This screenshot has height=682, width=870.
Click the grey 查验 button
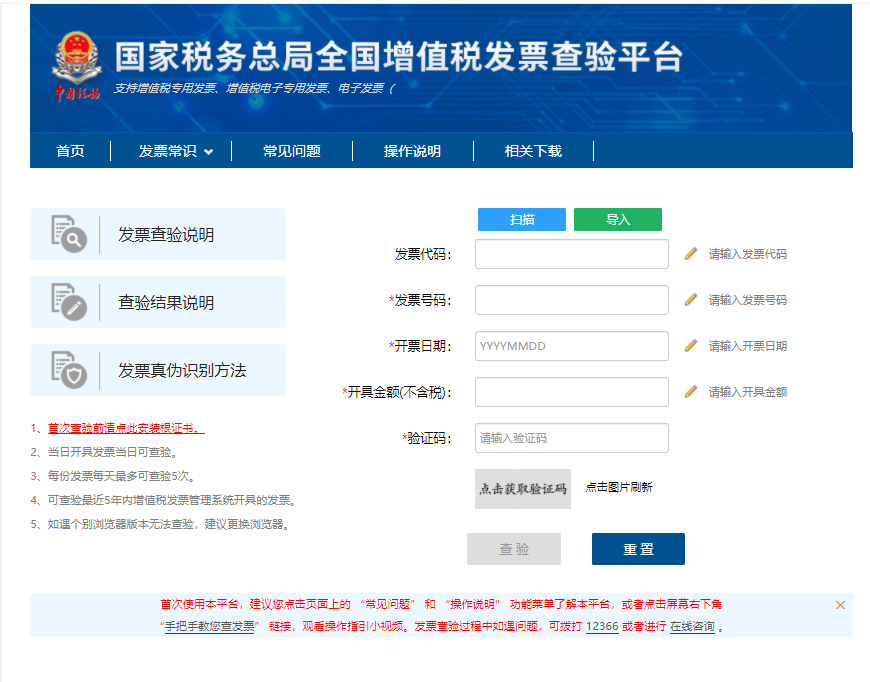tap(514, 549)
